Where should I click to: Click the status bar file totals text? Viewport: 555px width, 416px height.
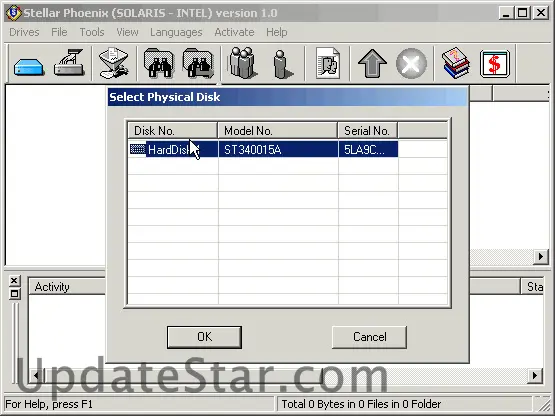(x=361, y=404)
